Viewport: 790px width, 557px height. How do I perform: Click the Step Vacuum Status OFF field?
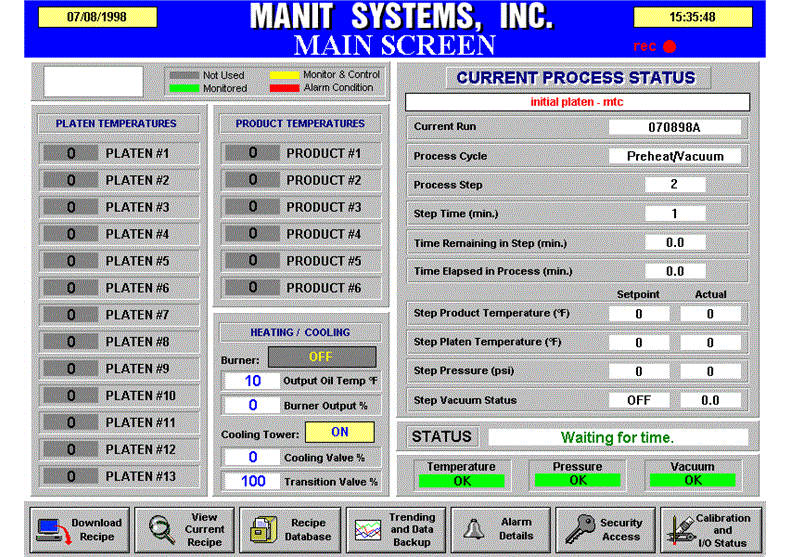point(639,400)
